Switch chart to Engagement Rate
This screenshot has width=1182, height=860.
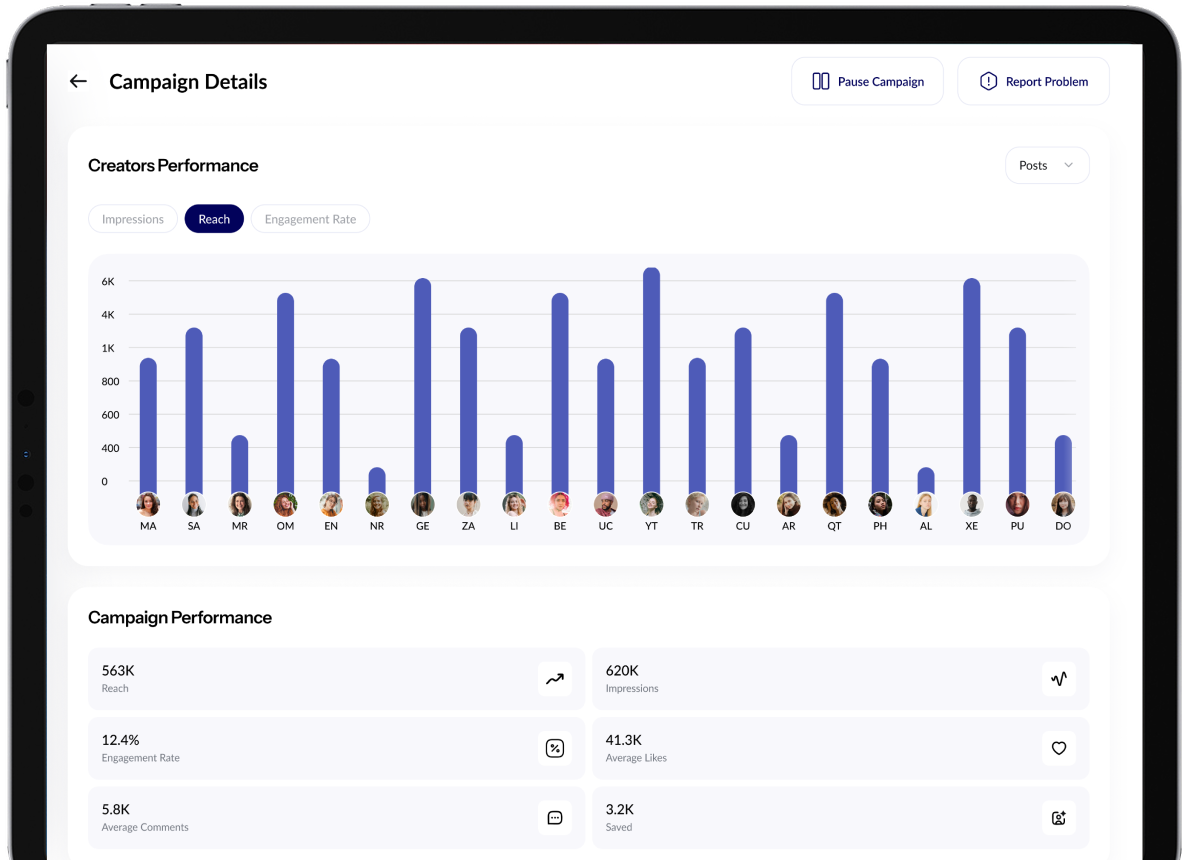(310, 219)
